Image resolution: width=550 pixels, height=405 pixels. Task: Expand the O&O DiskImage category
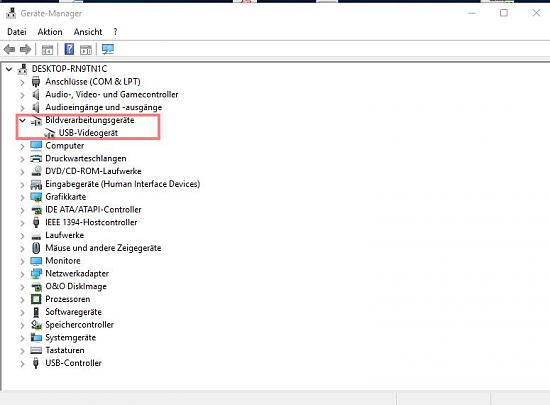(22, 287)
